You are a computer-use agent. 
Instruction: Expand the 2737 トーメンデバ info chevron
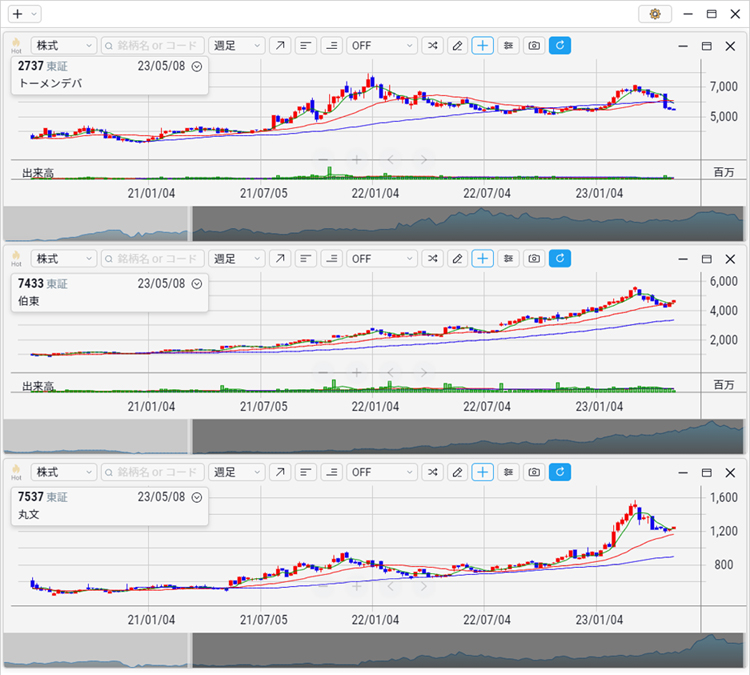[197, 66]
